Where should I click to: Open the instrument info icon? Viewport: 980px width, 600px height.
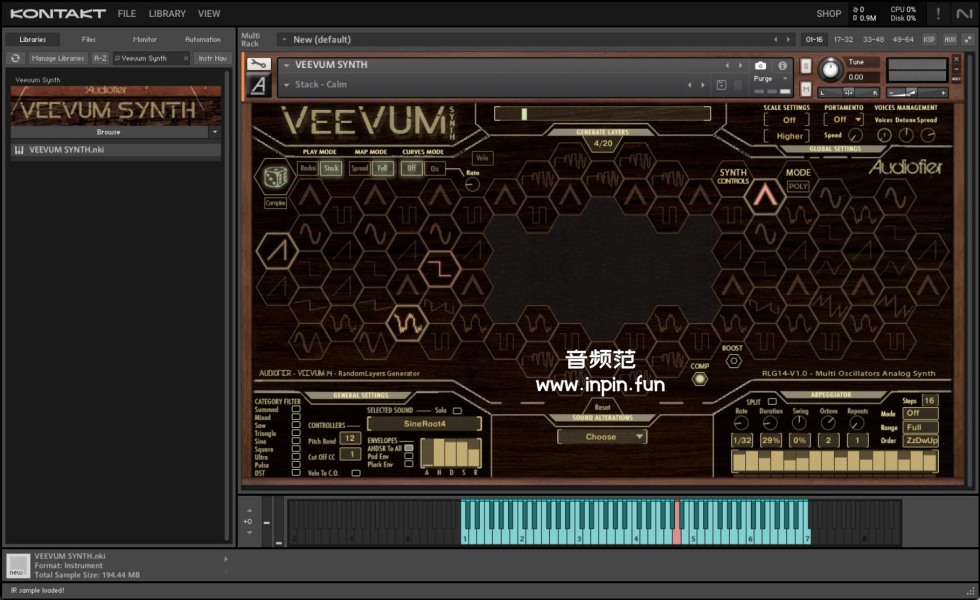pyautogui.click(x=782, y=65)
